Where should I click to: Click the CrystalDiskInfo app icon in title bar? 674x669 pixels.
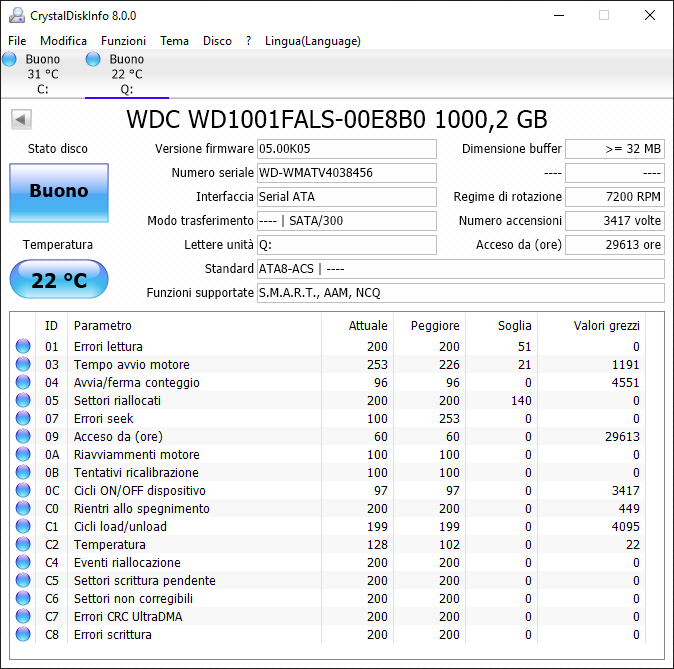[17, 15]
